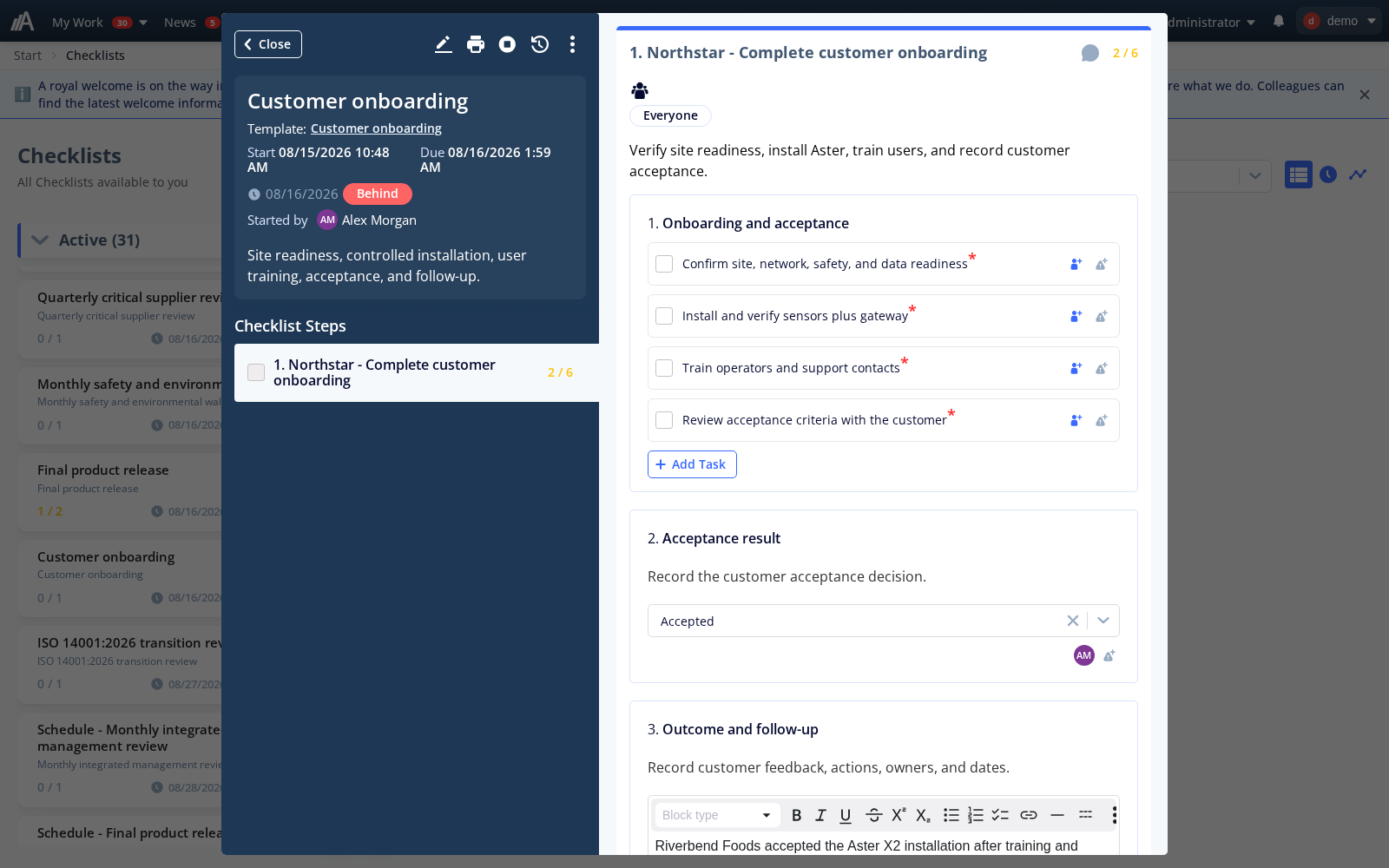Dismiss the royal welcome banner
Screen dimensions: 1389x868
pos(1365,95)
